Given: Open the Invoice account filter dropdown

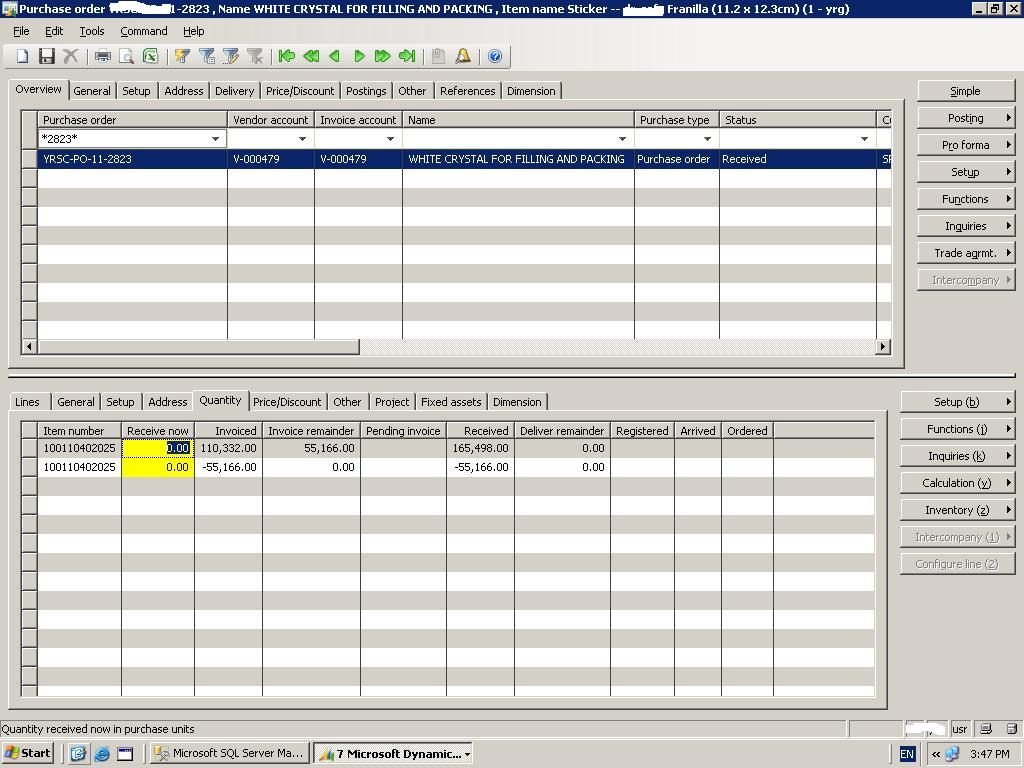Looking at the screenshot, I should (391, 138).
